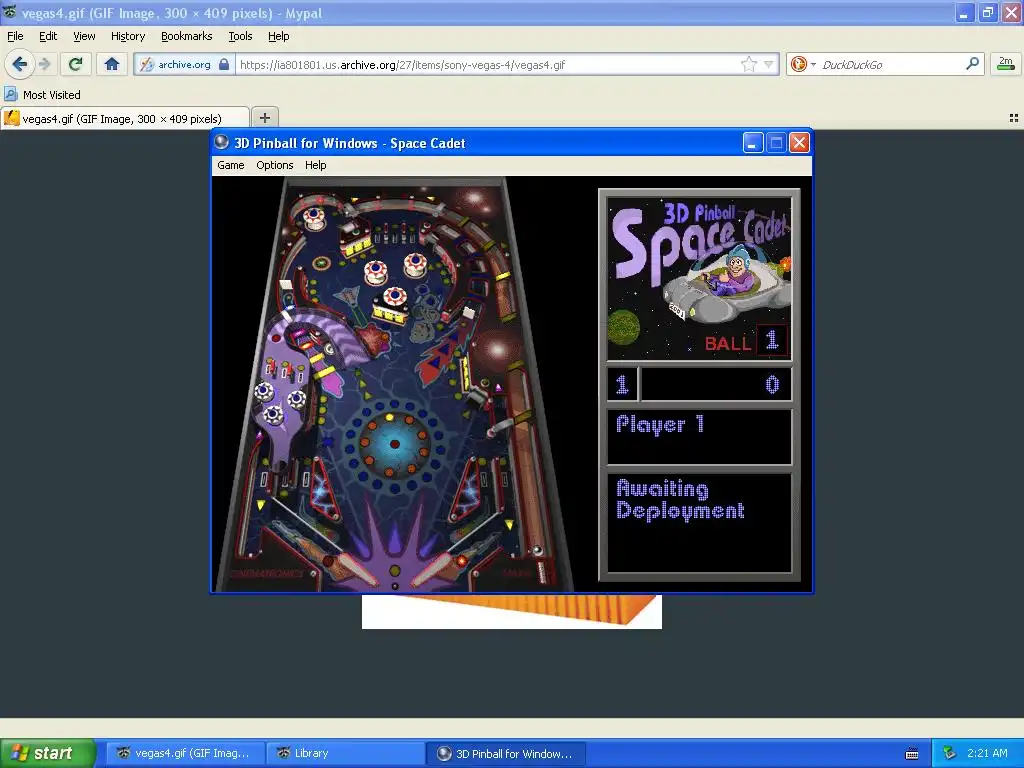The width and height of the screenshot is (1024, 768).
Task: Click the tab groups icon at right of tab bar
Action: [x=1014, y=118]
